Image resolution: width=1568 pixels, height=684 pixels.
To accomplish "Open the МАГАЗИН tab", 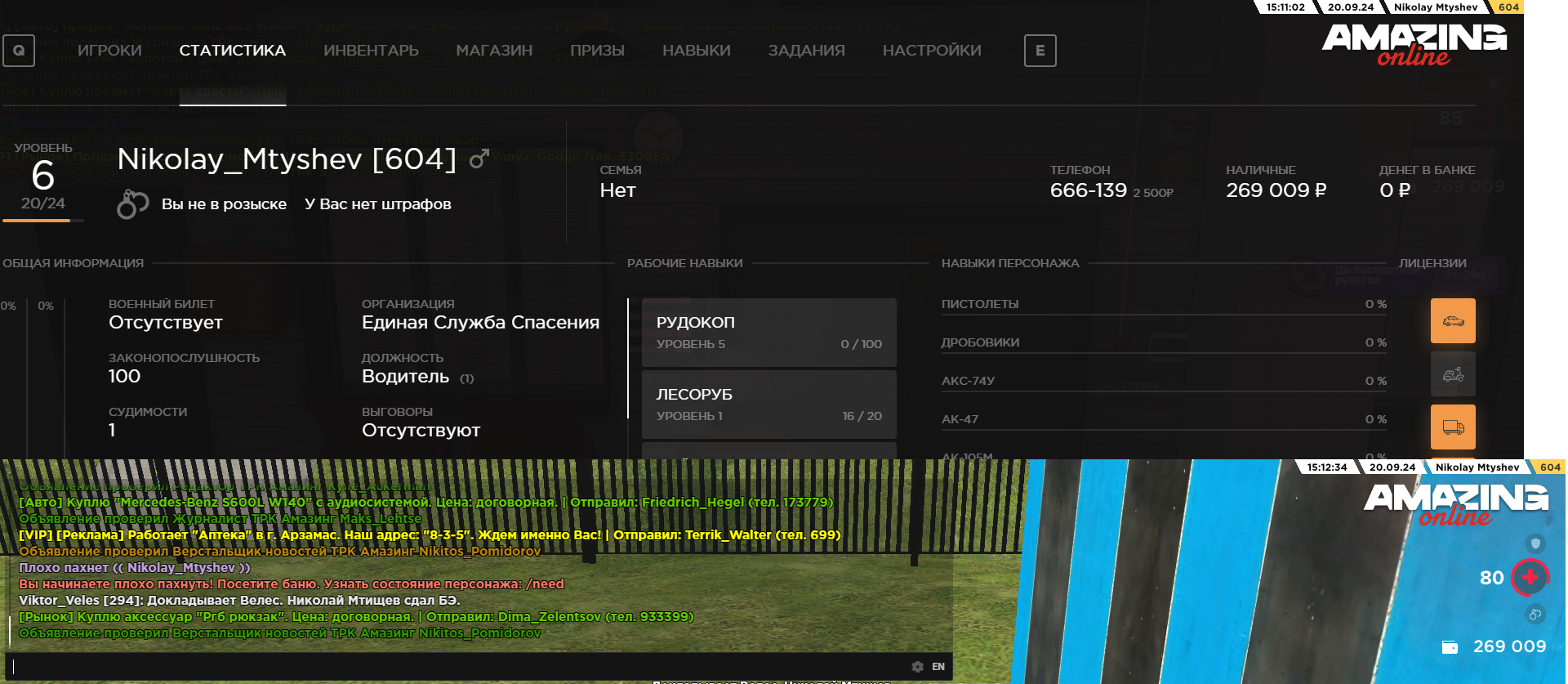I will [494, 51].
